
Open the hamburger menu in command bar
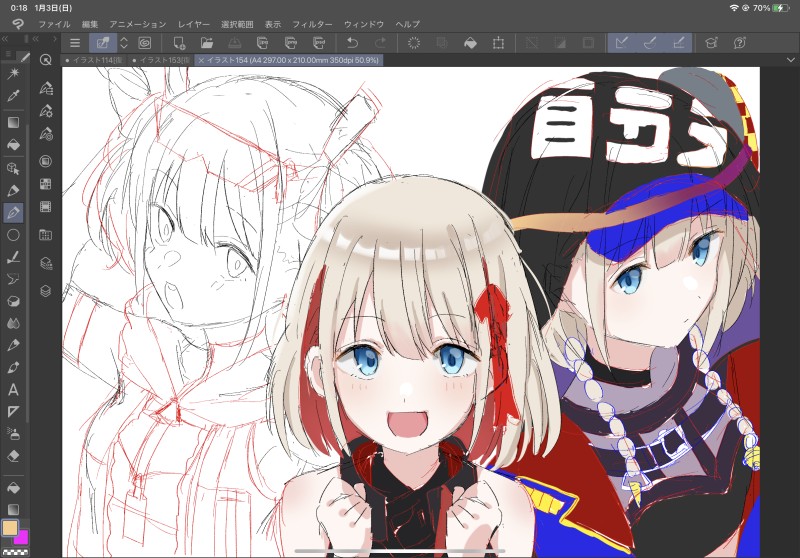point(75,43)
